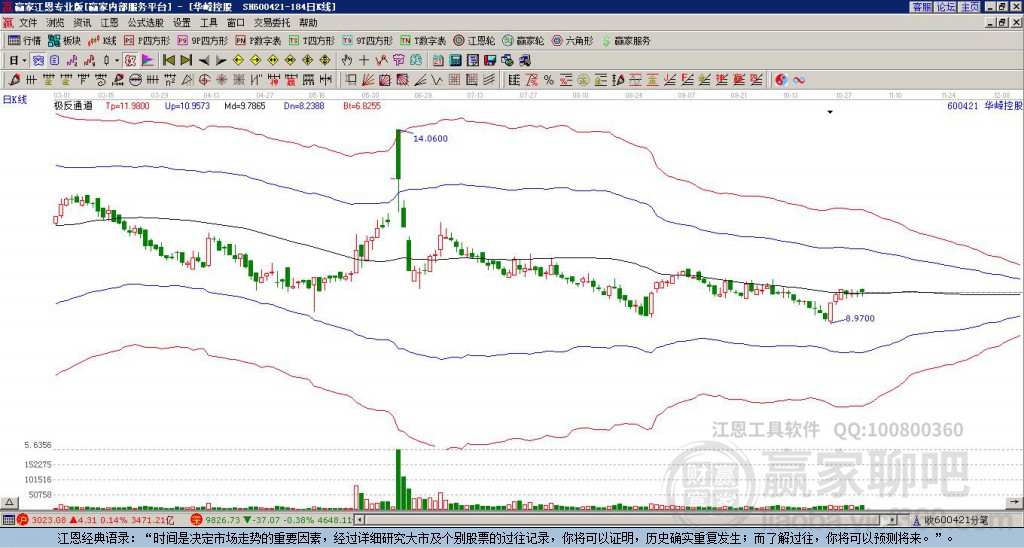
Task: Click the chart horizontal scrollbar track
Action: [x=627, y=520]
